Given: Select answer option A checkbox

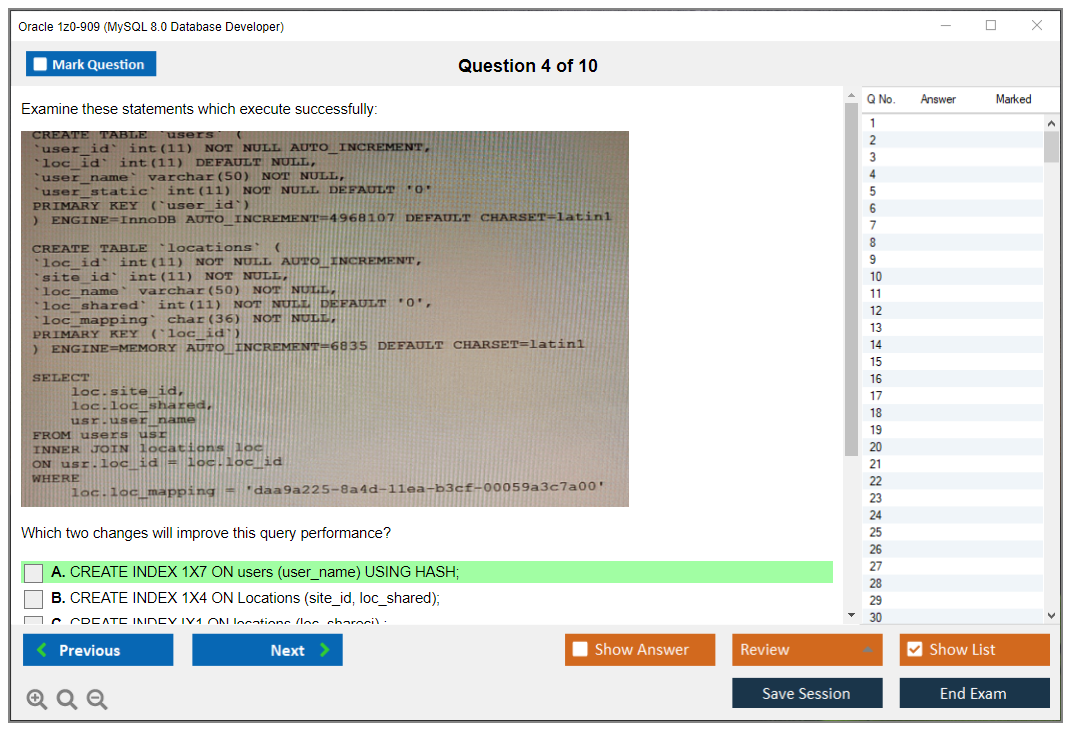Looking at the screenshot, I should tap(34, 573).
